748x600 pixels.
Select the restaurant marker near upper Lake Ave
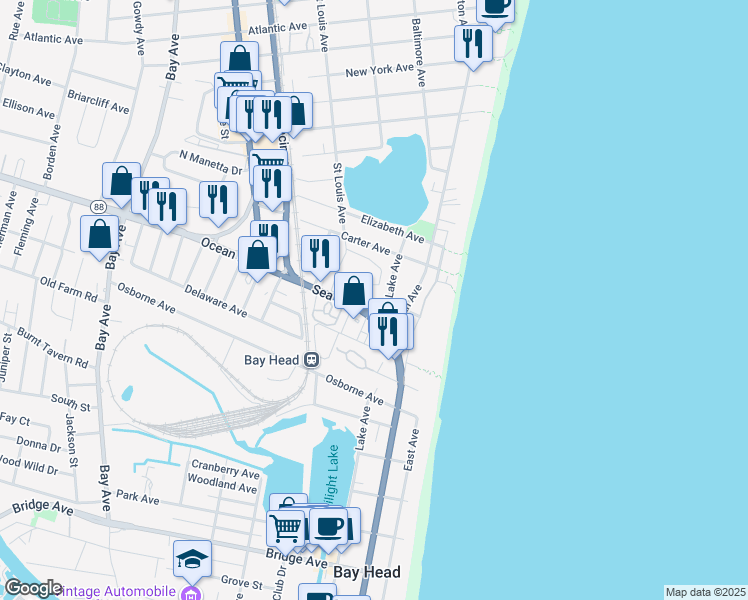388,332
